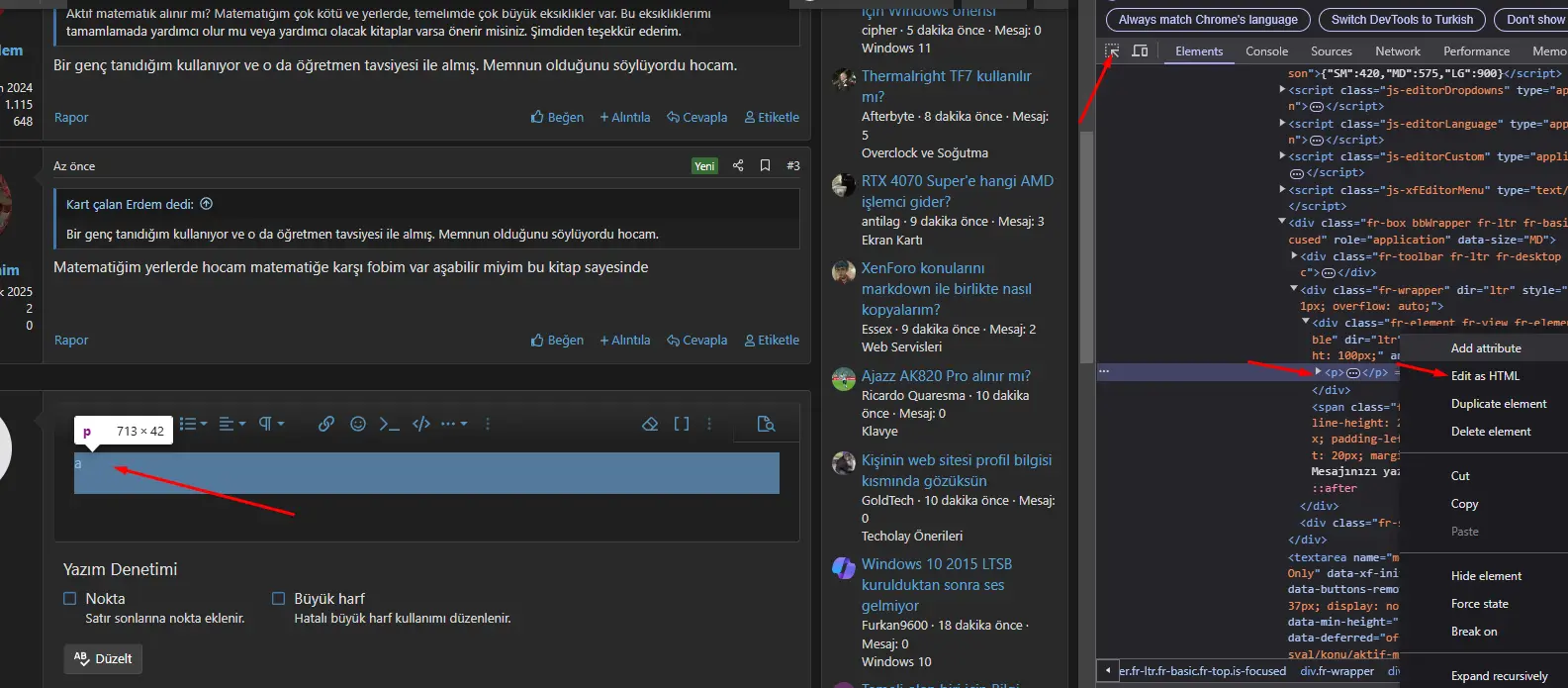
Task: Click Alıntıla on the first post
Action: click(x=625, y=117)
